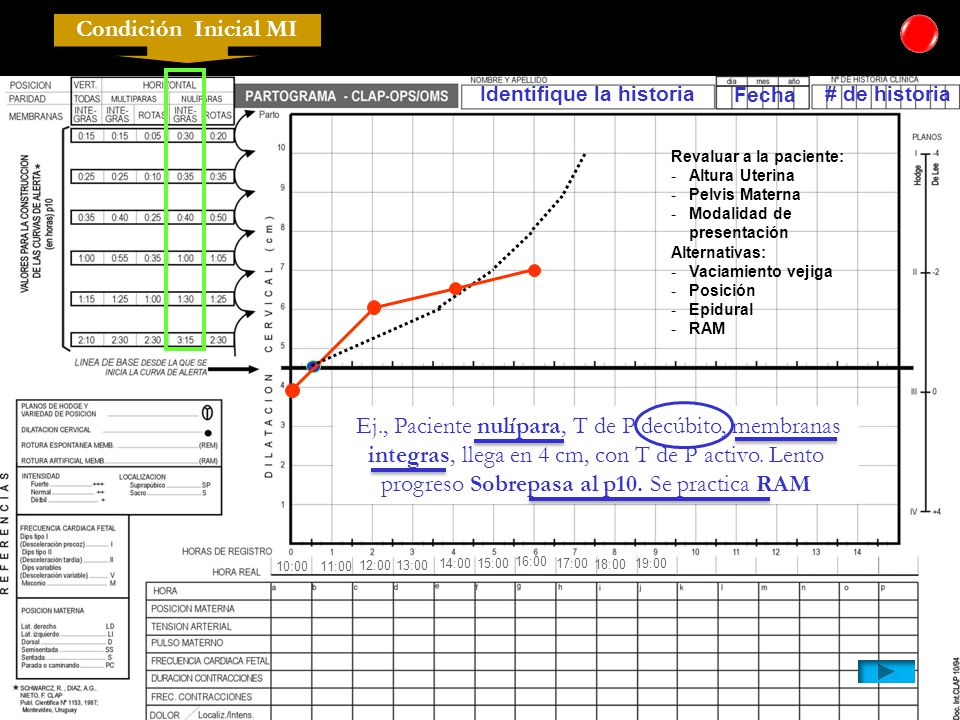The width and height of the screenshot is (960, 720).
Task: Click the 'Revaluar a la paciente:' heading
Action: (x=757, y=156)
